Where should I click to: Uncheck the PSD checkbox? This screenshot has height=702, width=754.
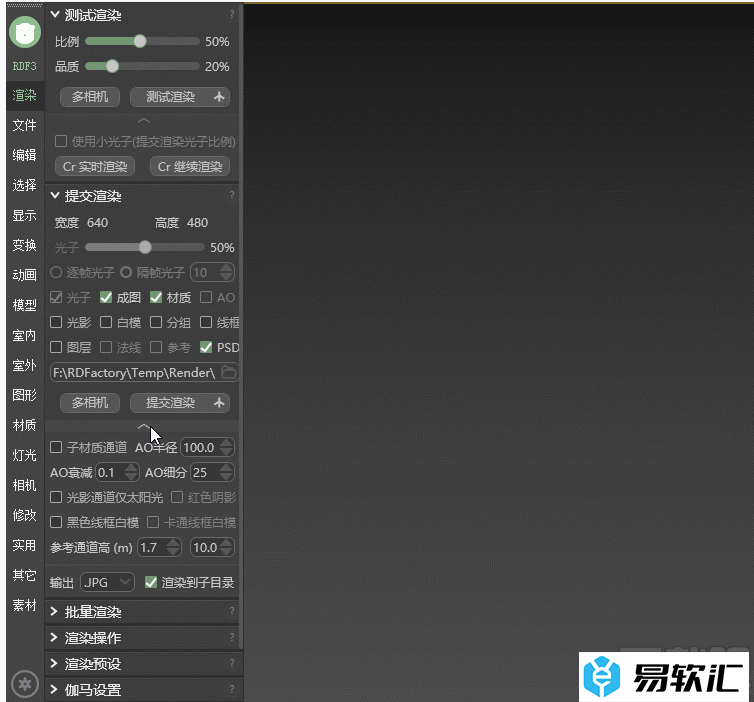206,347
